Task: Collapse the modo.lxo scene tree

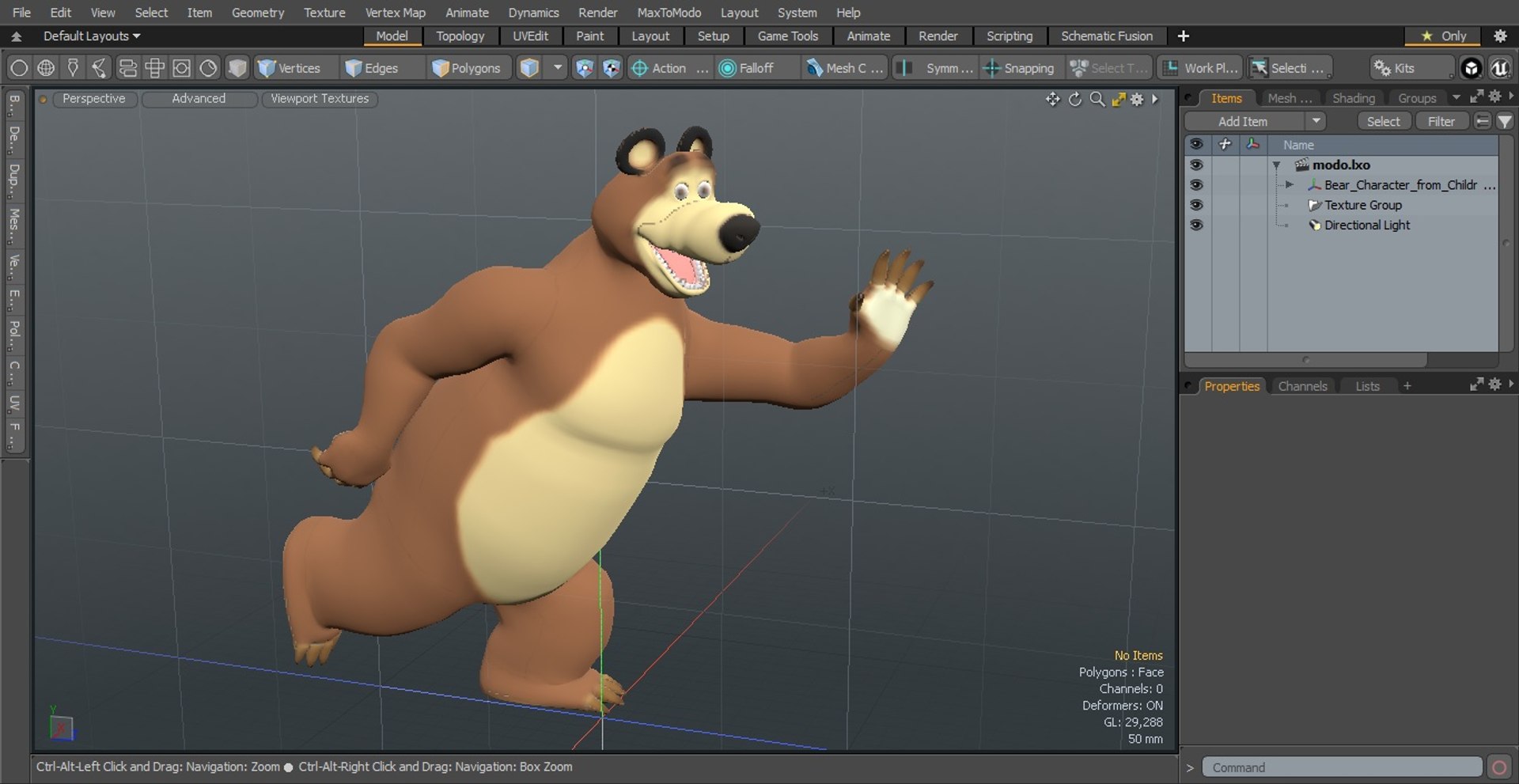Action: [1276, 165]
